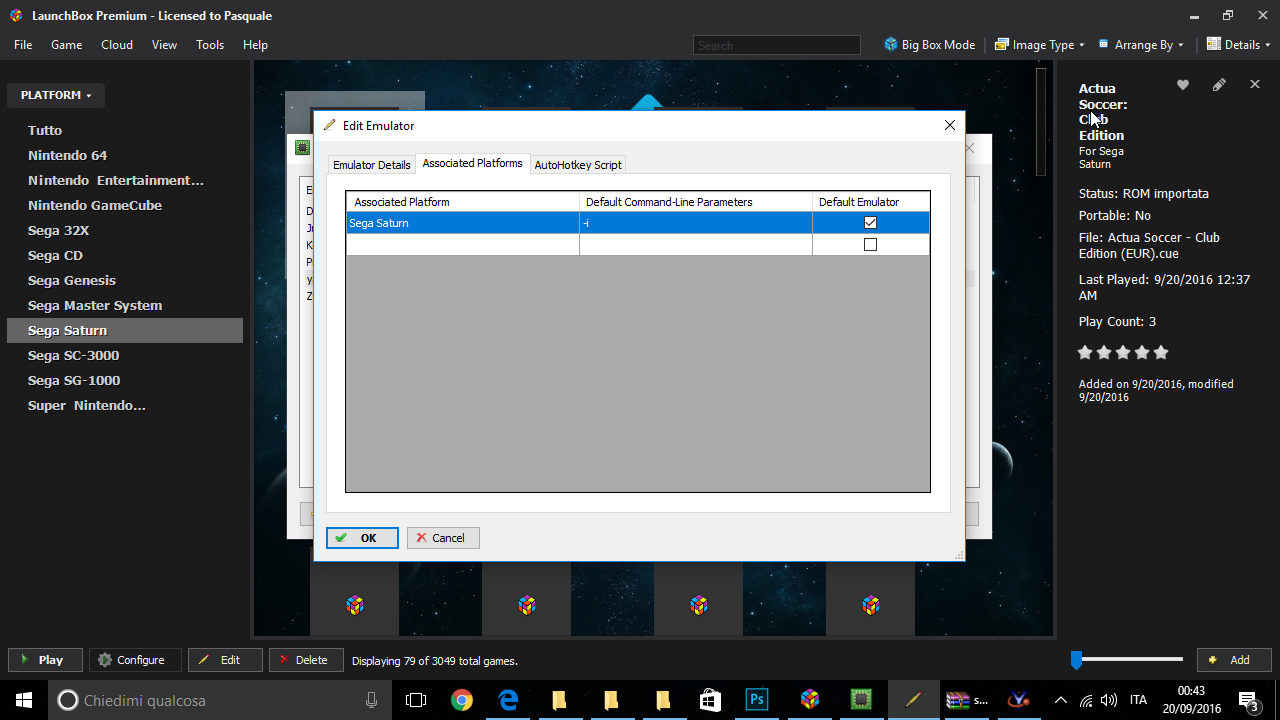1280x720 pixels.
Task: Close the game details side panel
Action: tap(1255, 85)
